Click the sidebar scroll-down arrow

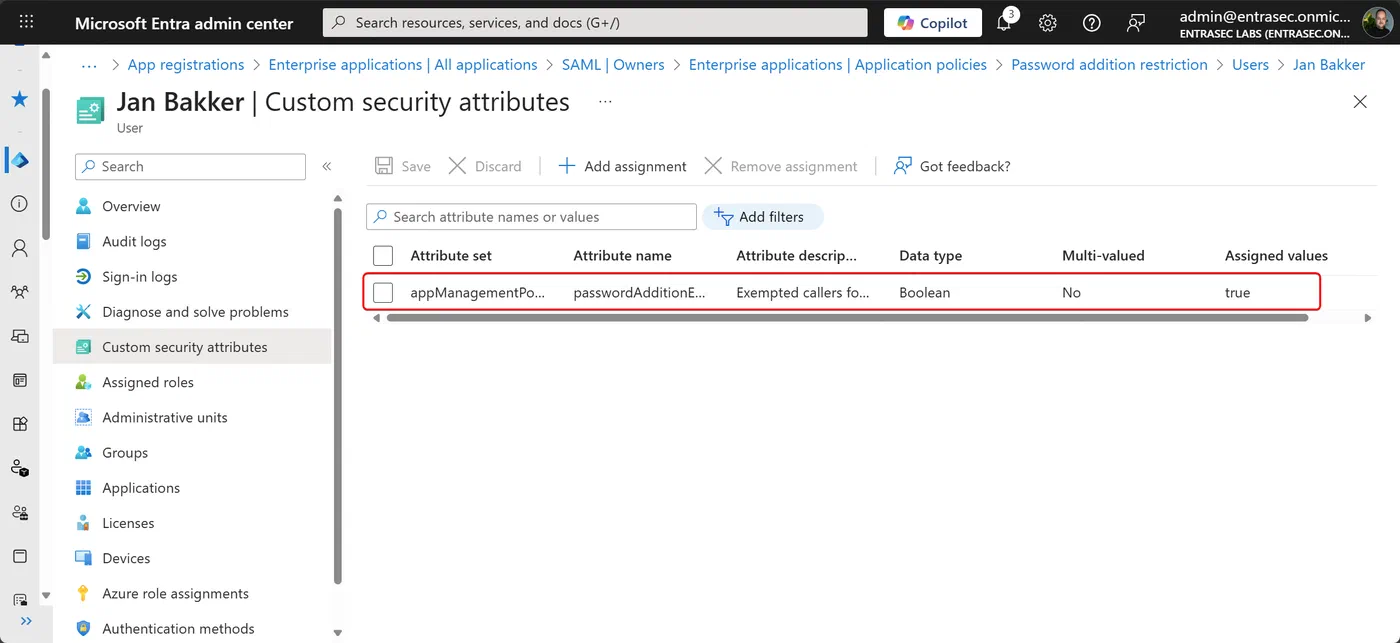(337, 633)
